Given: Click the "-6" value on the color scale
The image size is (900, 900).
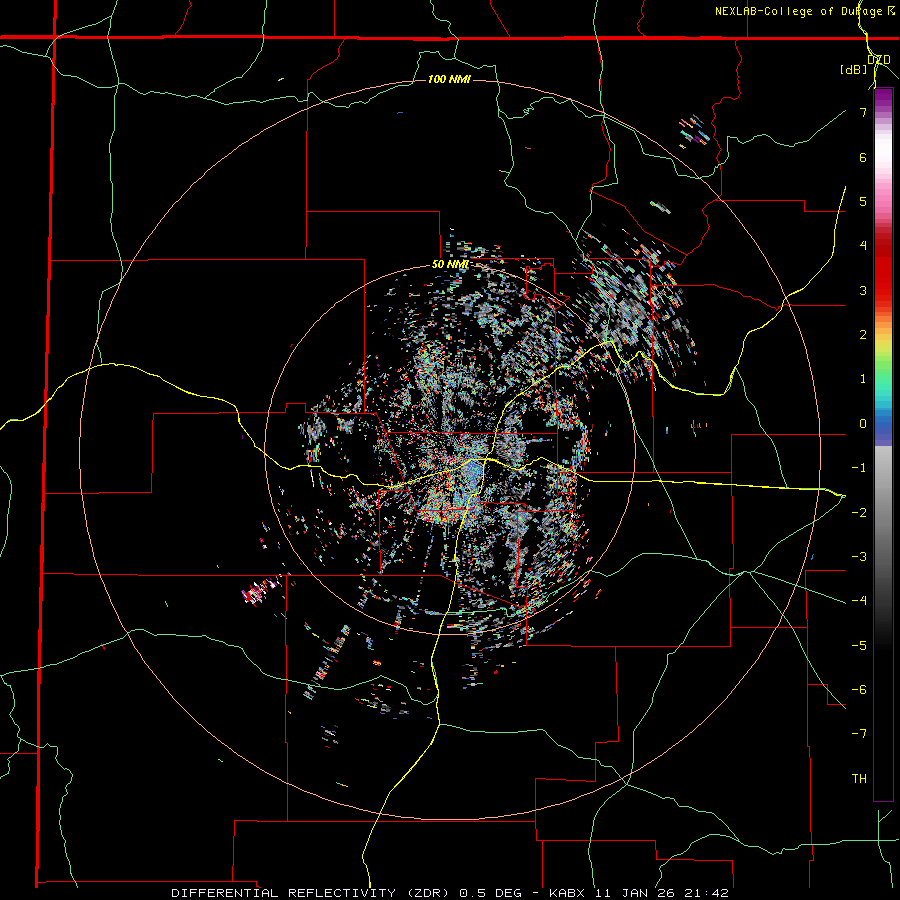Looking at the screenshot, I should point(859,690).
